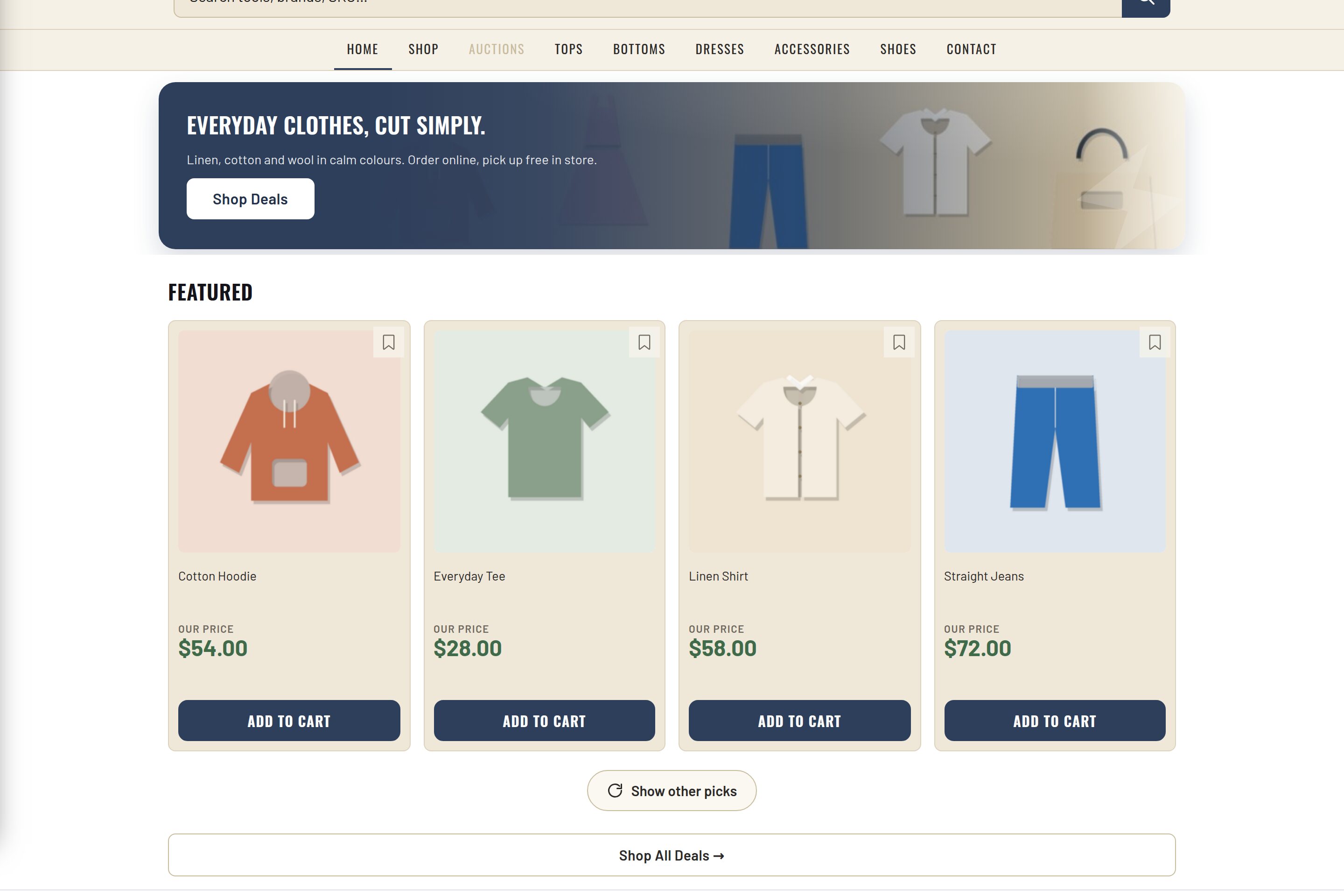
Task: Add Linen Shirt to cart
Action: [799, 721]
